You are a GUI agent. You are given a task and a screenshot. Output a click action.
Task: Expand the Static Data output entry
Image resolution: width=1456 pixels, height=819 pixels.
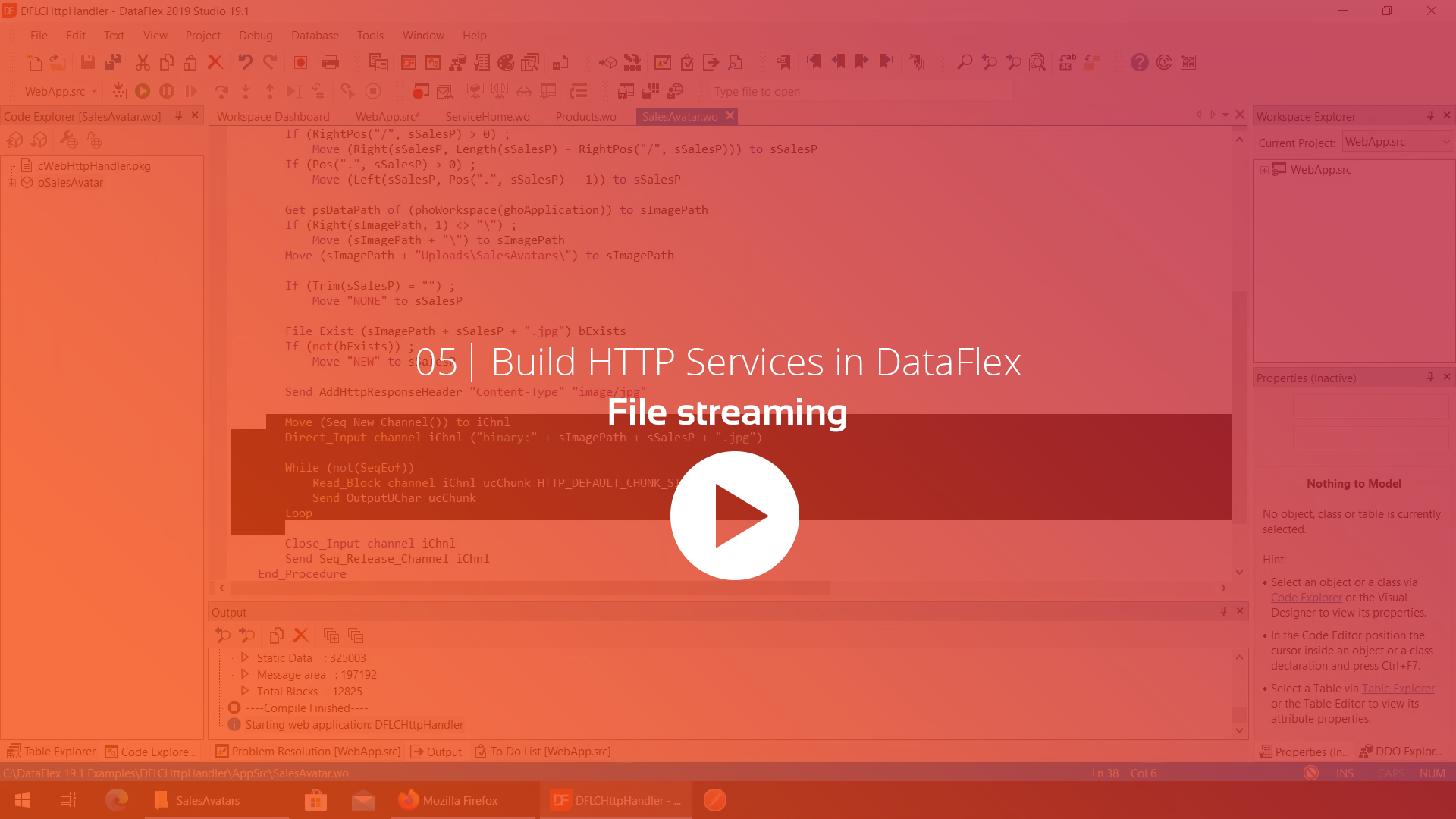(244, 657)
